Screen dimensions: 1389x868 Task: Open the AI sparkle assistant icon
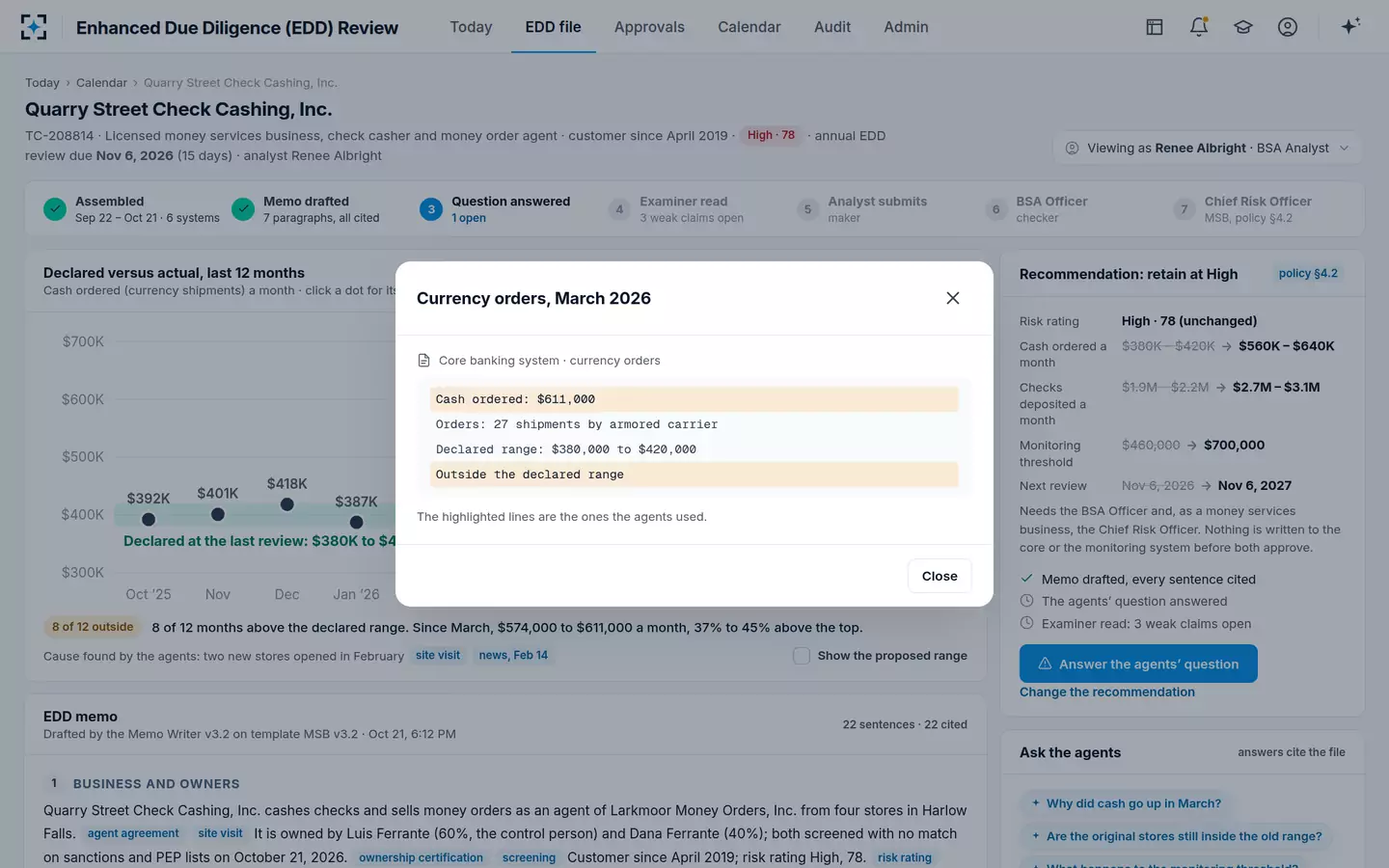click(x=1350, y=26)
